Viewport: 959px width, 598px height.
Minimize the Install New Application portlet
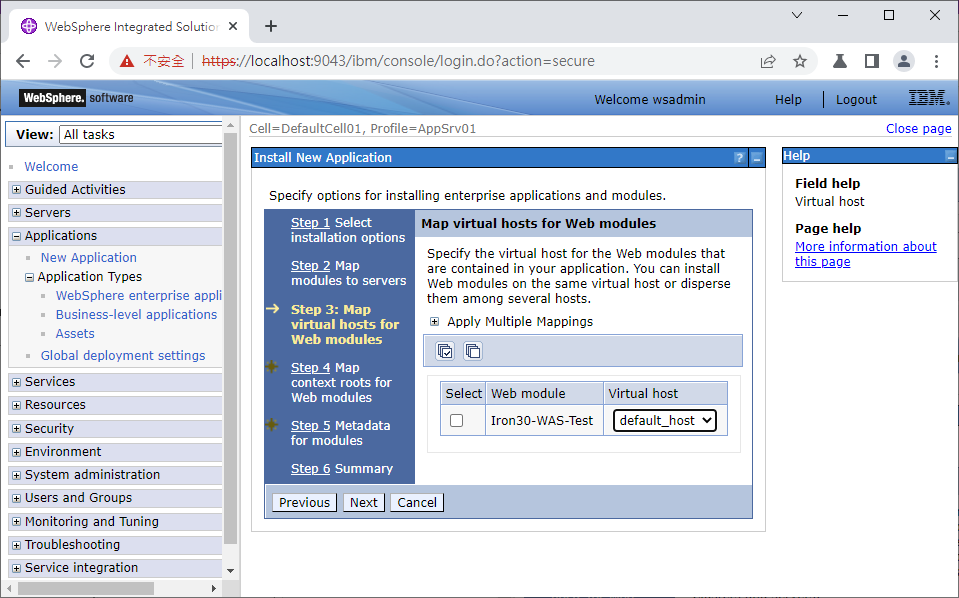(x=757, y=158)
